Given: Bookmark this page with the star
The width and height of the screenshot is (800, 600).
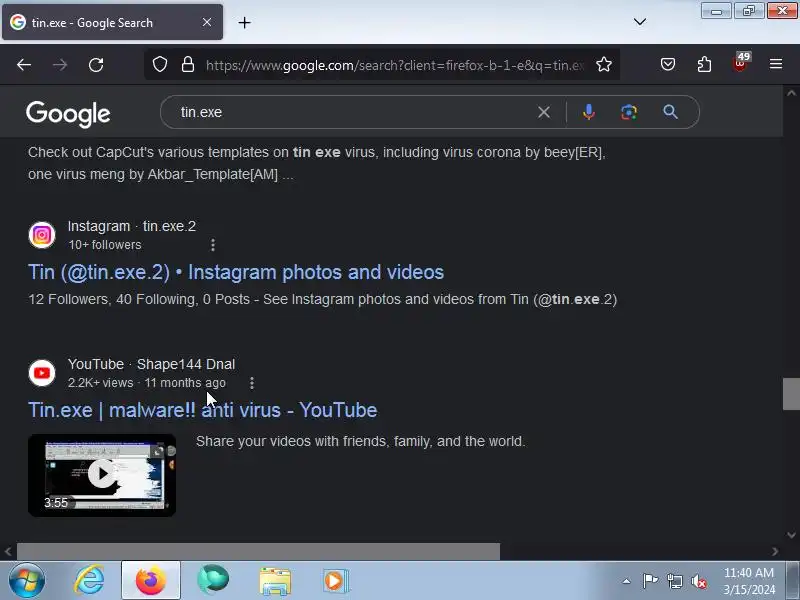Looking at the screenshot, I should 604,65.
